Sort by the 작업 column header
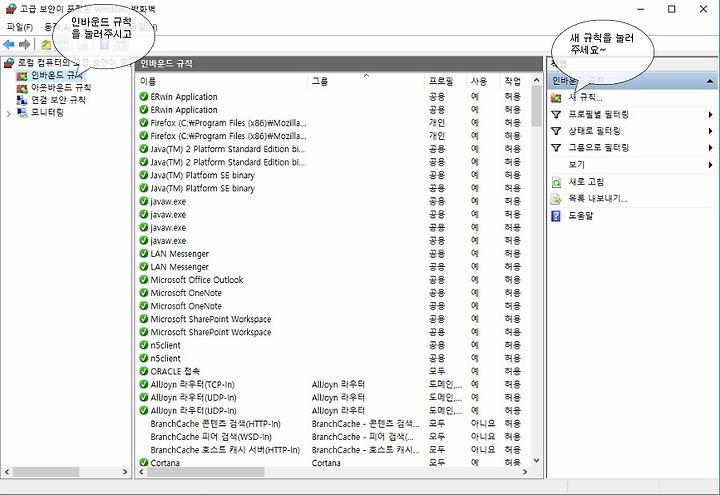This screenshot has width=720, height=495. click(514, 81)
